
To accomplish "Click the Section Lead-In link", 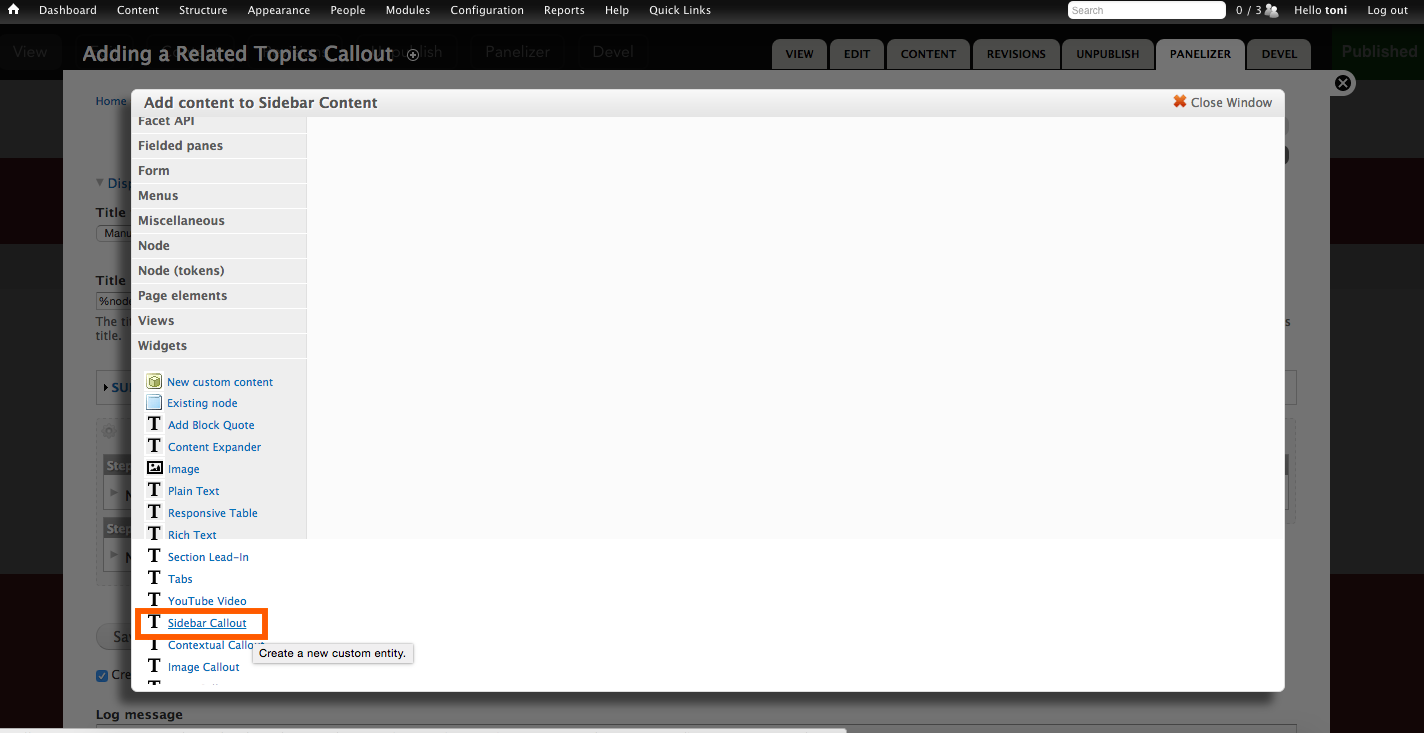I will [x=208, y=557].
